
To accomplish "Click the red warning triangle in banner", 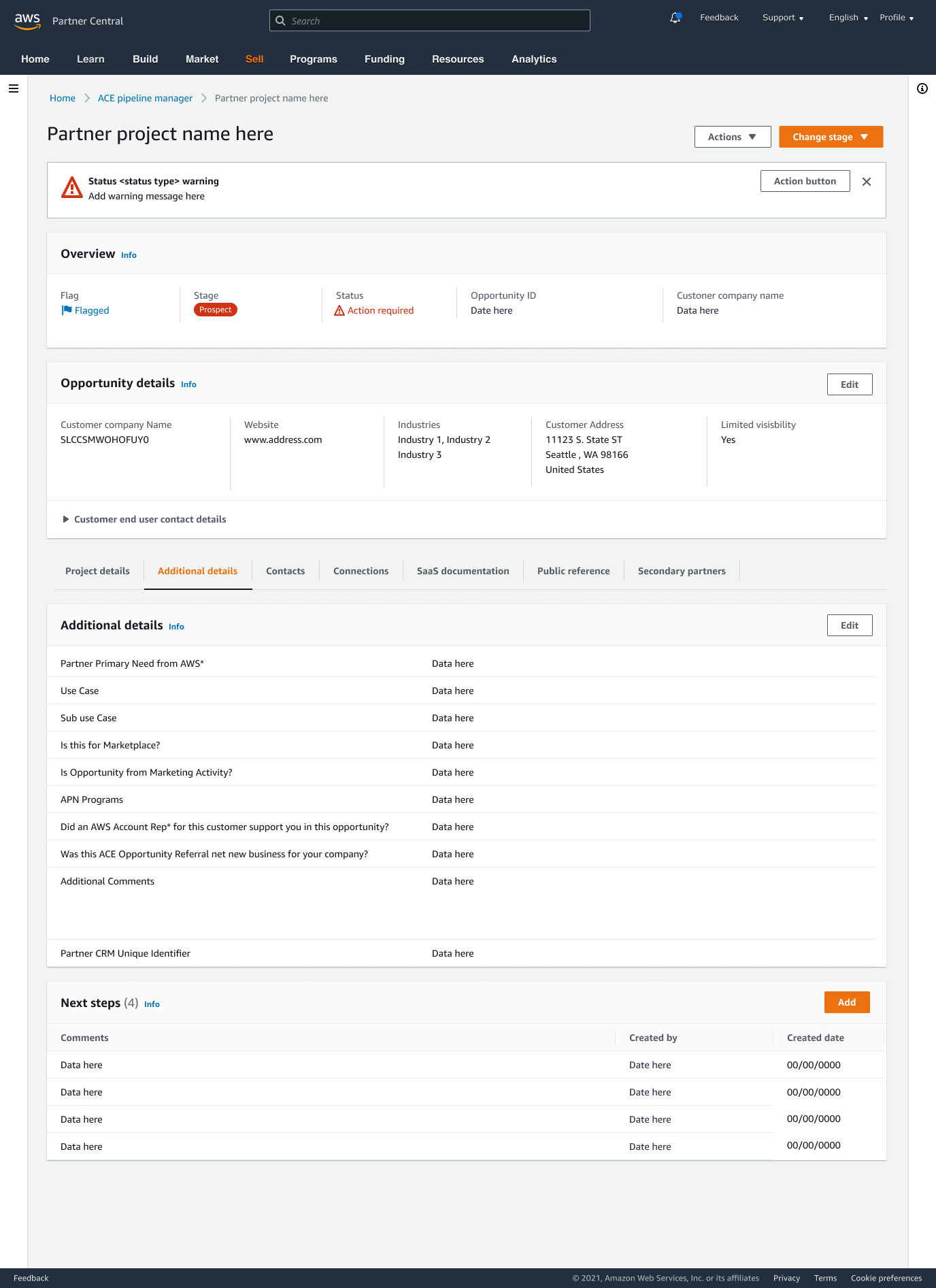I will pyautogui.click(x=72, y=187).
